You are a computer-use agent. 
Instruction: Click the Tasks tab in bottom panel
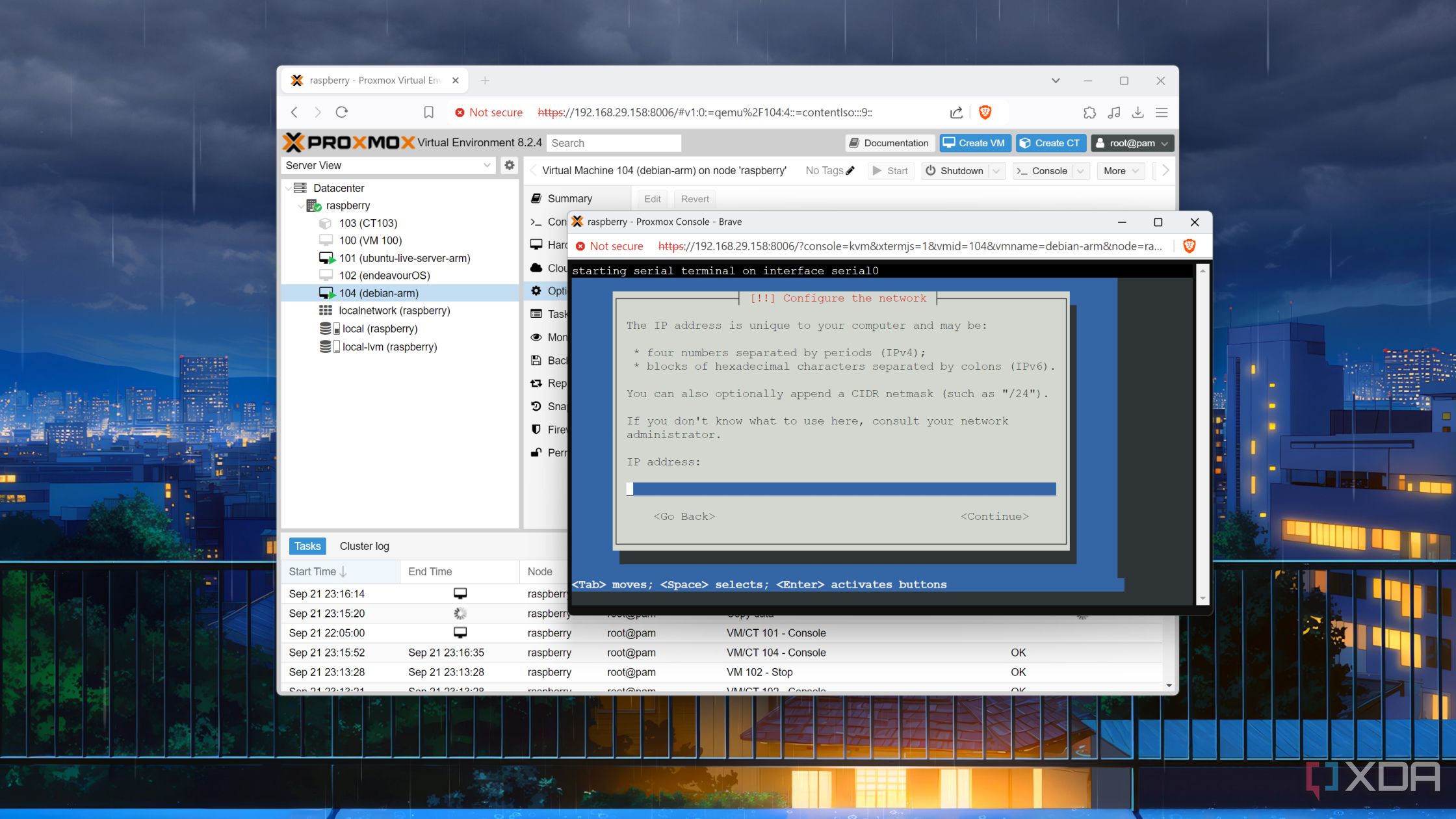click(x=308, y=545)
